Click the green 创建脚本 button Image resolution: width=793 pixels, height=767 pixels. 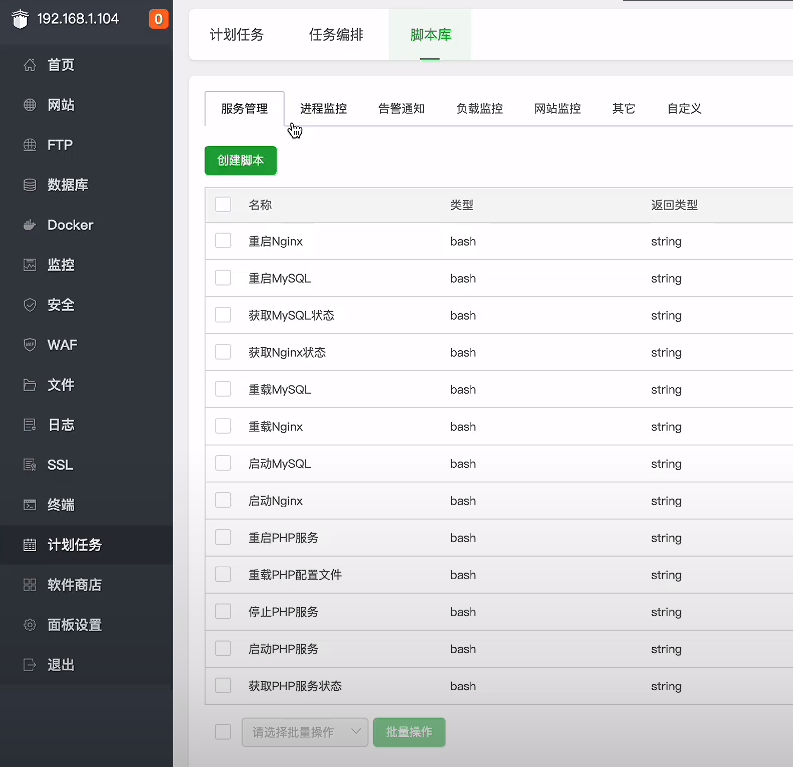[x=241, y=161]
